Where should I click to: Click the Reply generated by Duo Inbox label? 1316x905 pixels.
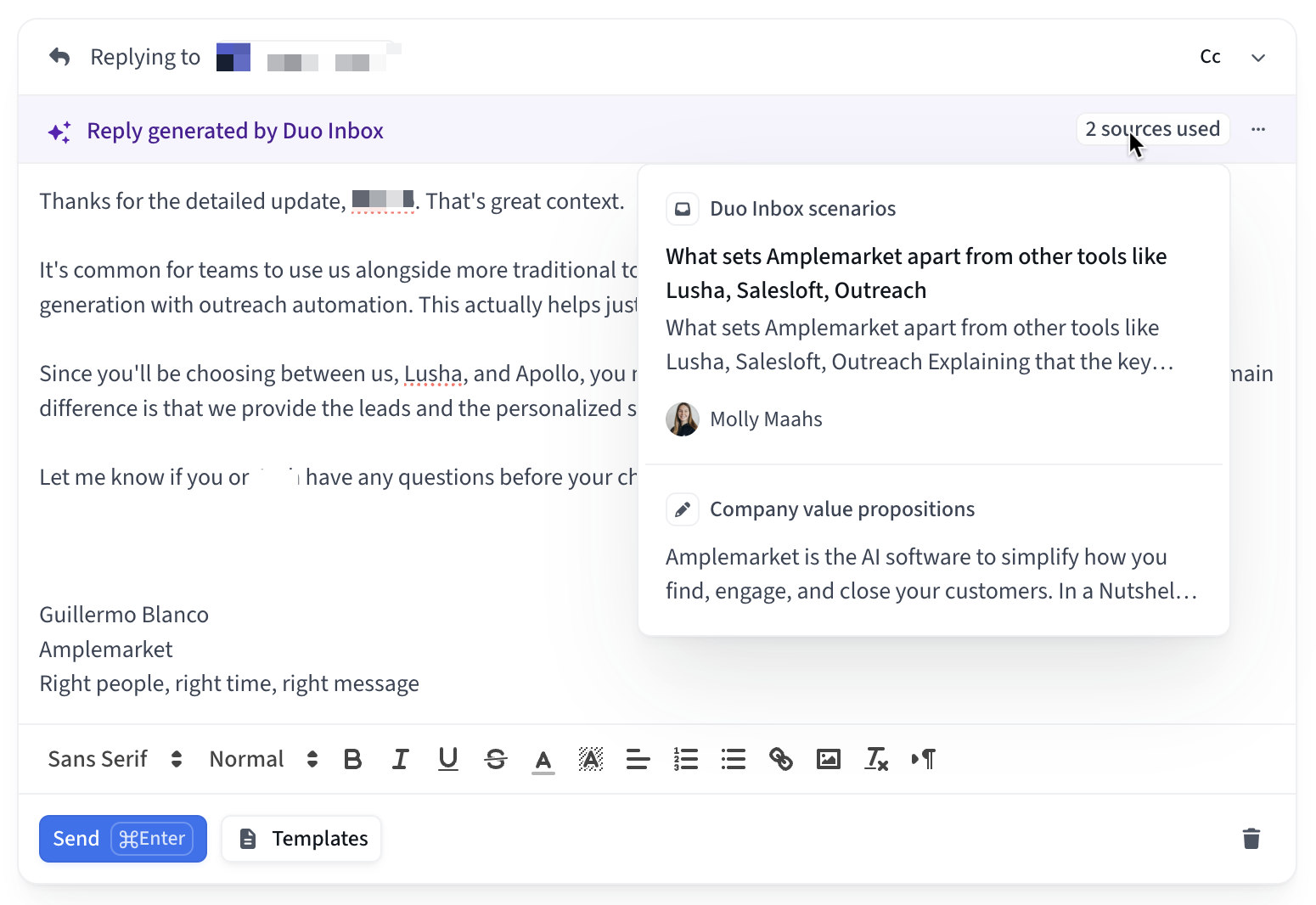[x=235, y=132]
